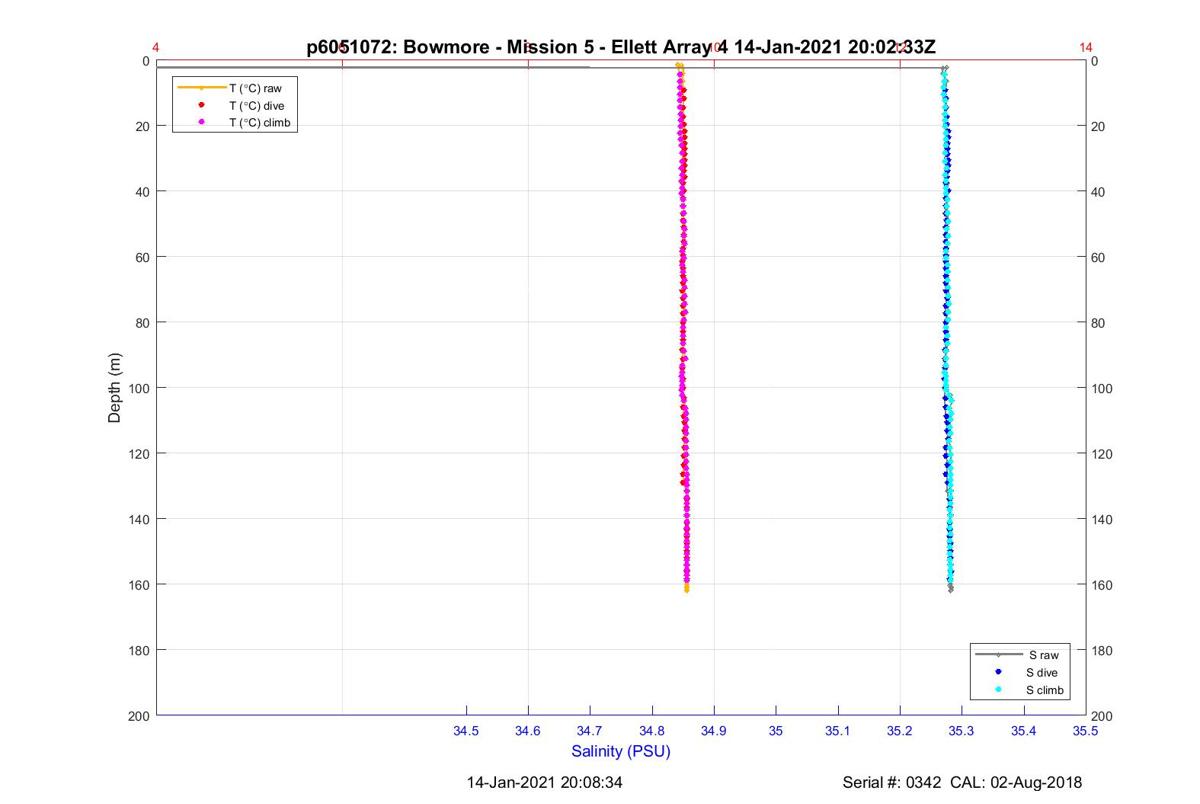Click the 'Salinity (PSU)' axis label
The height and width of the screenshot is (804, 1200).
coord(621,751)
